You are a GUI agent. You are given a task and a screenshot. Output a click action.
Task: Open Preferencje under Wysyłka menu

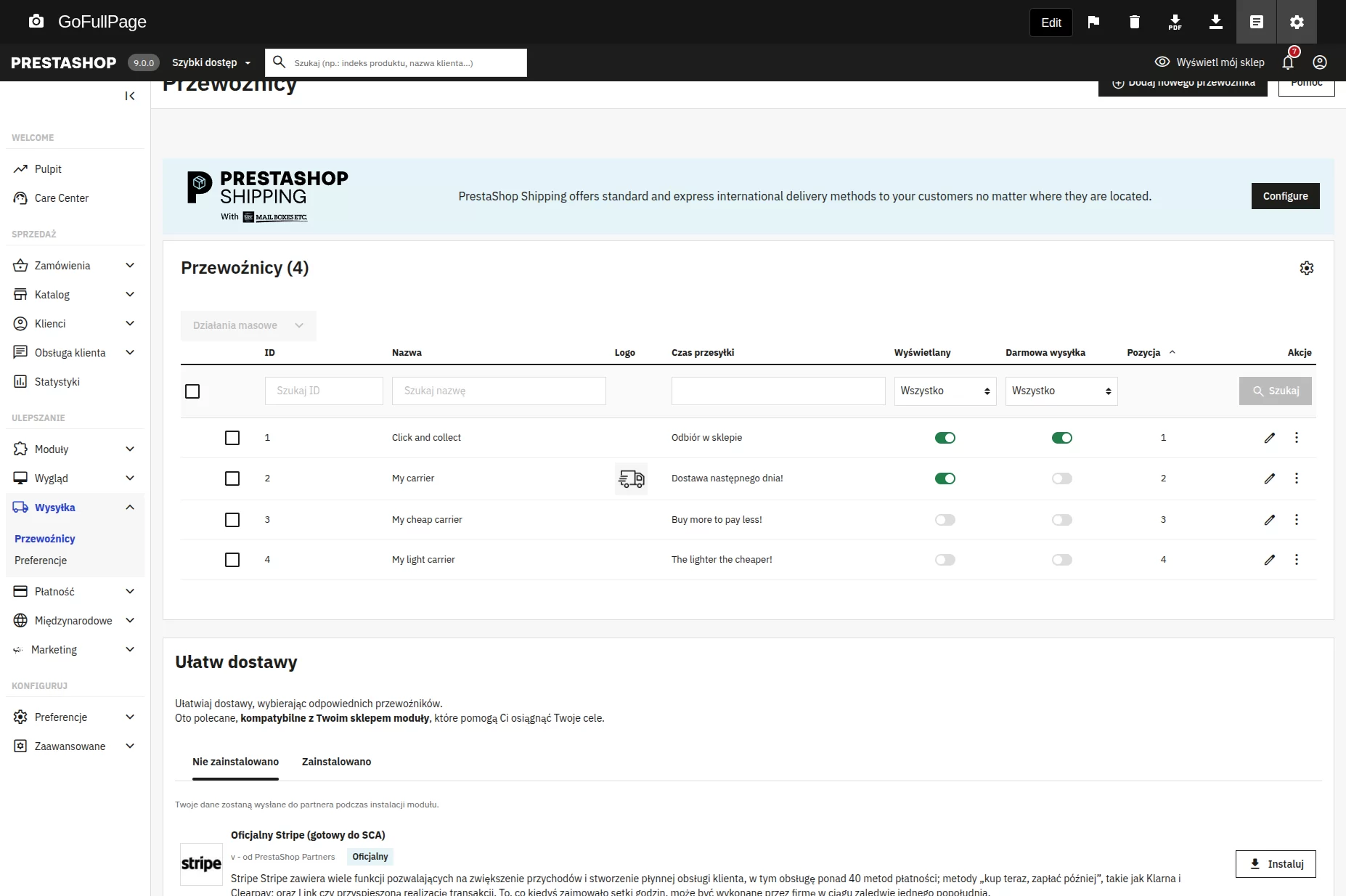coord(41,561)
